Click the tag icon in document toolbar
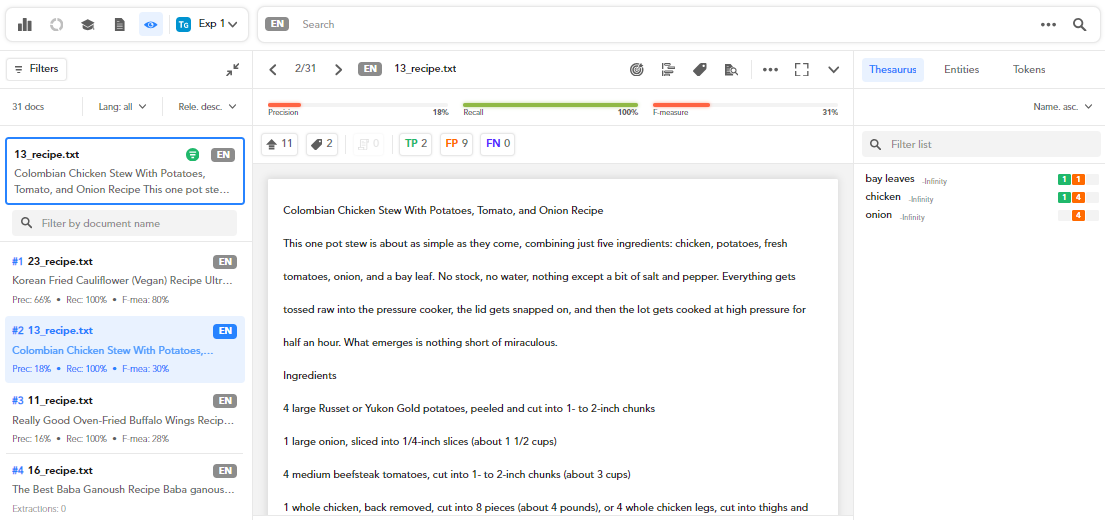Viewport: 1105px width, 520px height. [700, 69]
